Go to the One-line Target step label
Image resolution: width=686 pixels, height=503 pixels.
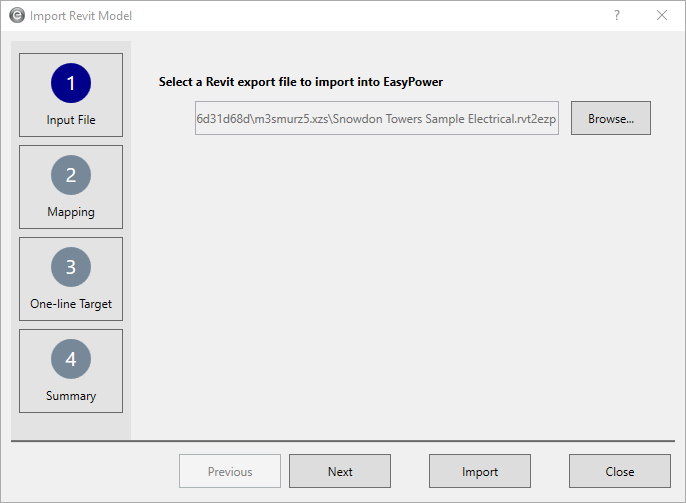(x=71, y=304)
